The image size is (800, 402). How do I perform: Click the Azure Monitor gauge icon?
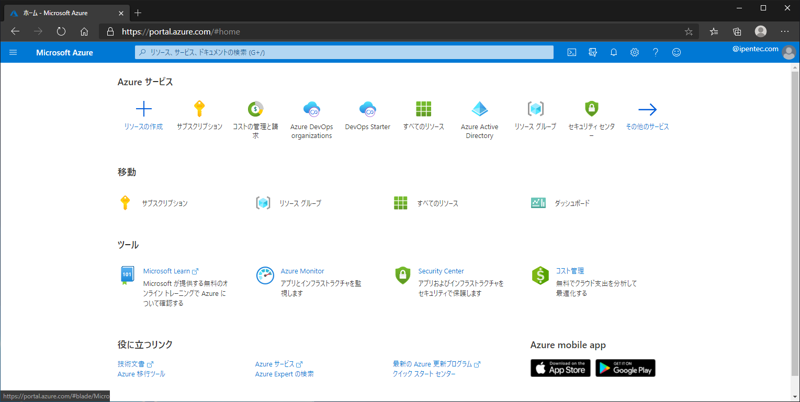(x=265, y=275)
